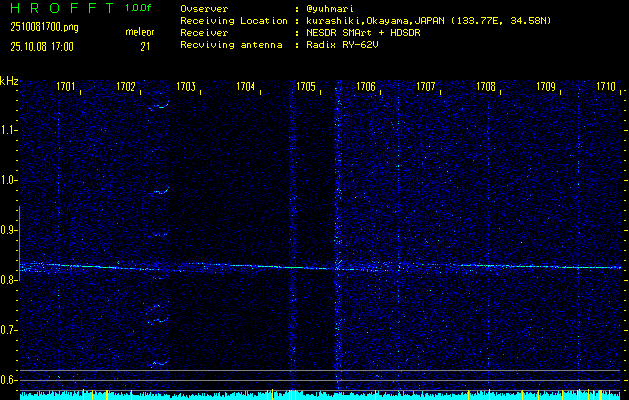Screen dimensions: 629x400
Task: Click the Receiver label
Action: click(x=204, y=33)
